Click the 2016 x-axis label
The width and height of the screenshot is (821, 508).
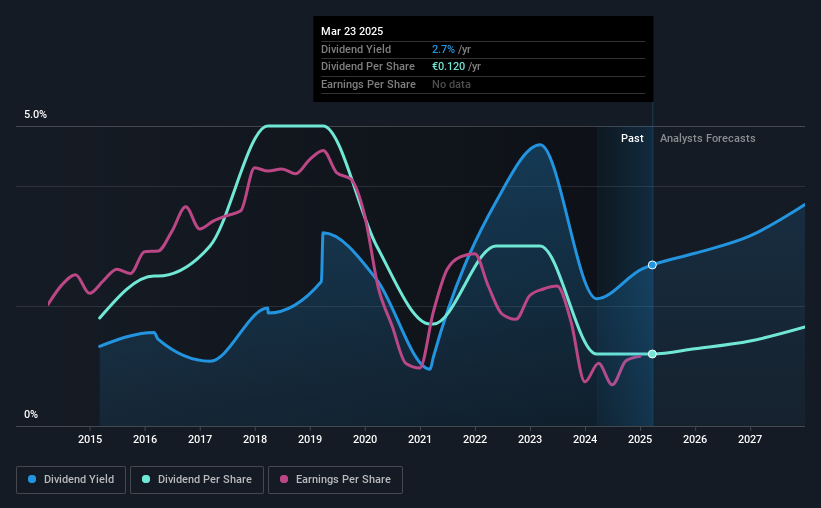(x=145, y=439)
